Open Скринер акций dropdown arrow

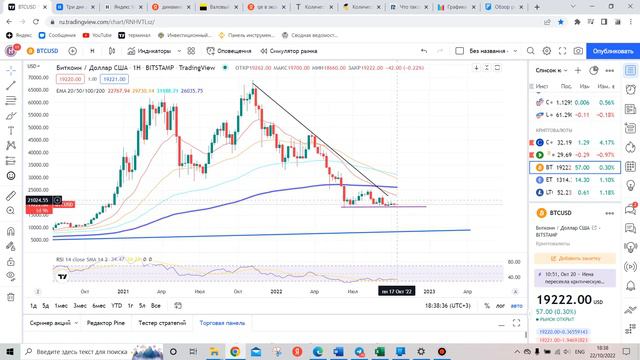tap(76, 323)
